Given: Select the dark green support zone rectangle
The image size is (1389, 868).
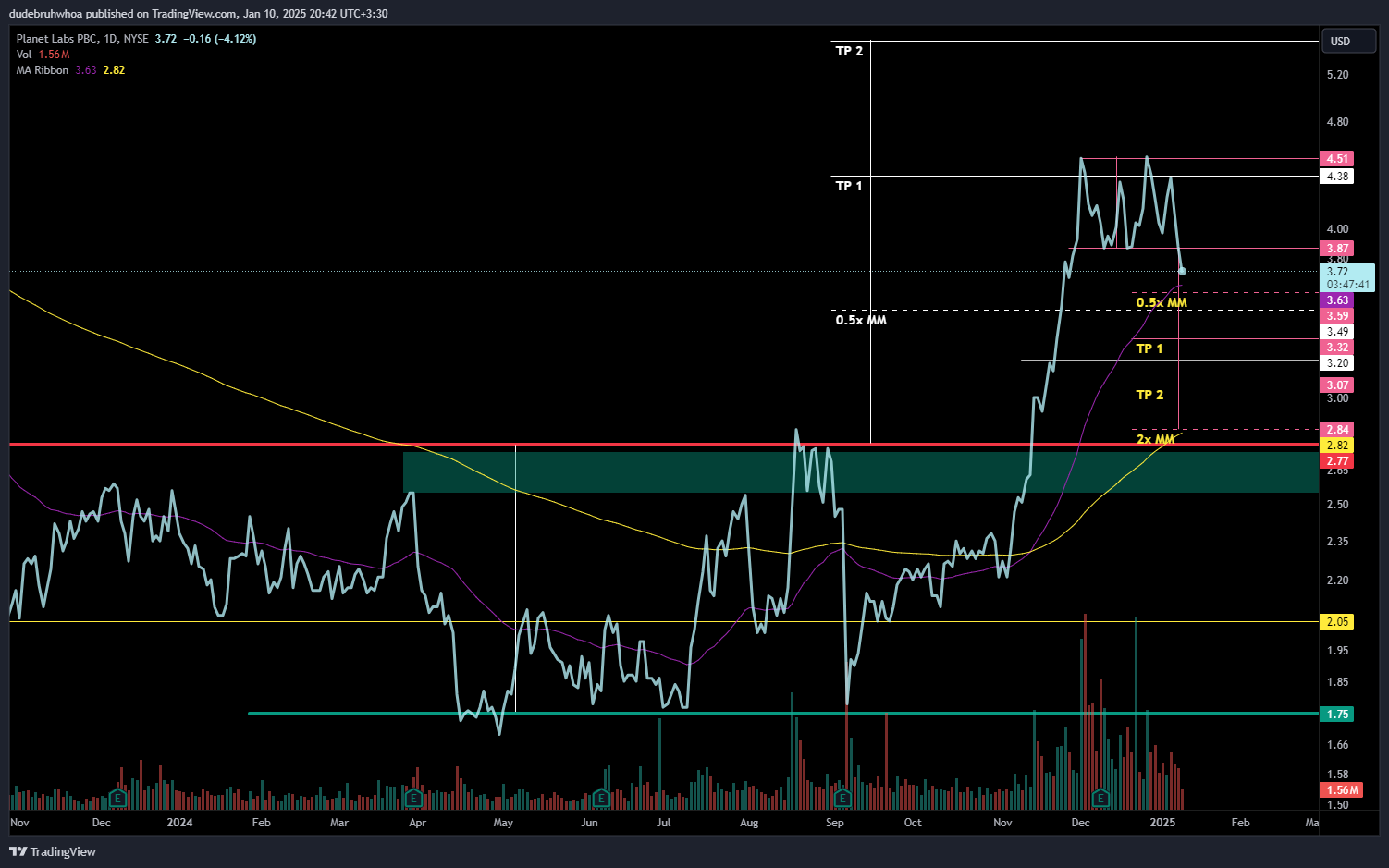Looking at the screenshot, I should (x=860, y=471).
